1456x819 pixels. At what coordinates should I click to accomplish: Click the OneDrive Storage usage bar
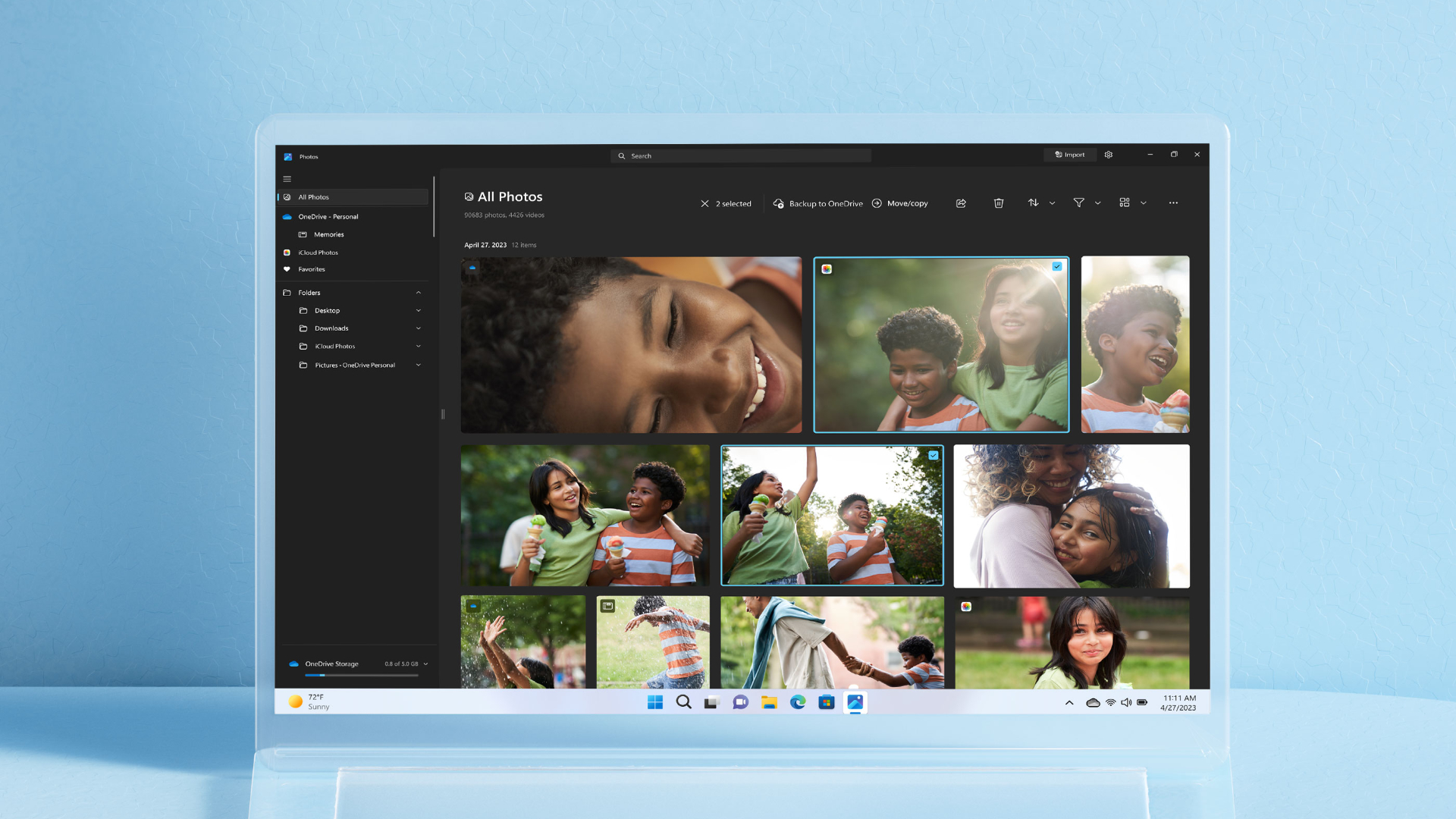click(x=361, y=675)
